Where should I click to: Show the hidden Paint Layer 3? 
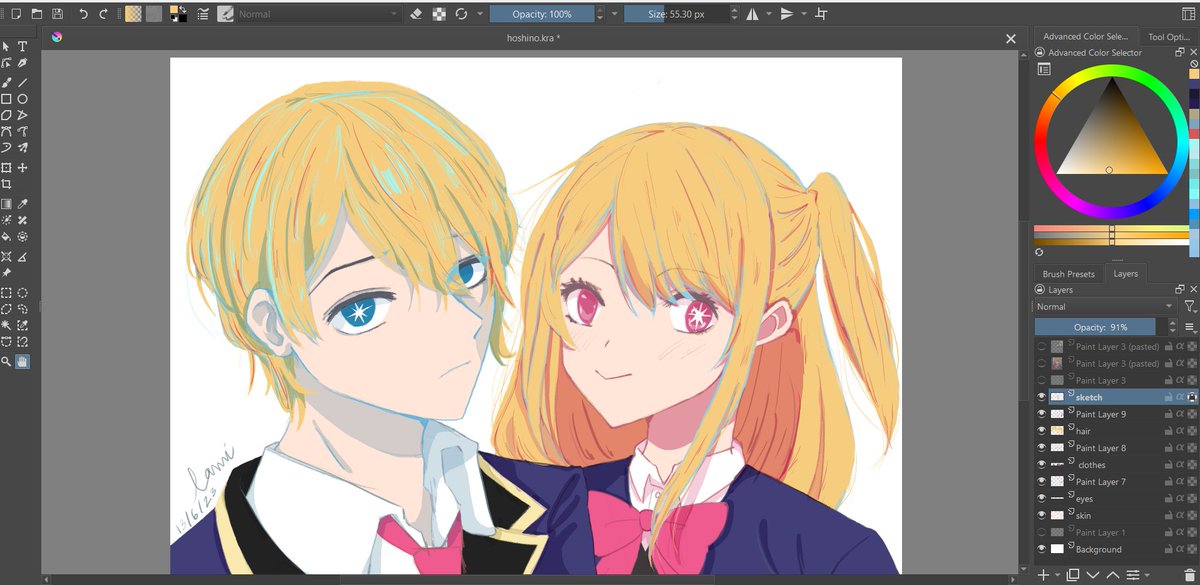point(1041,380)
